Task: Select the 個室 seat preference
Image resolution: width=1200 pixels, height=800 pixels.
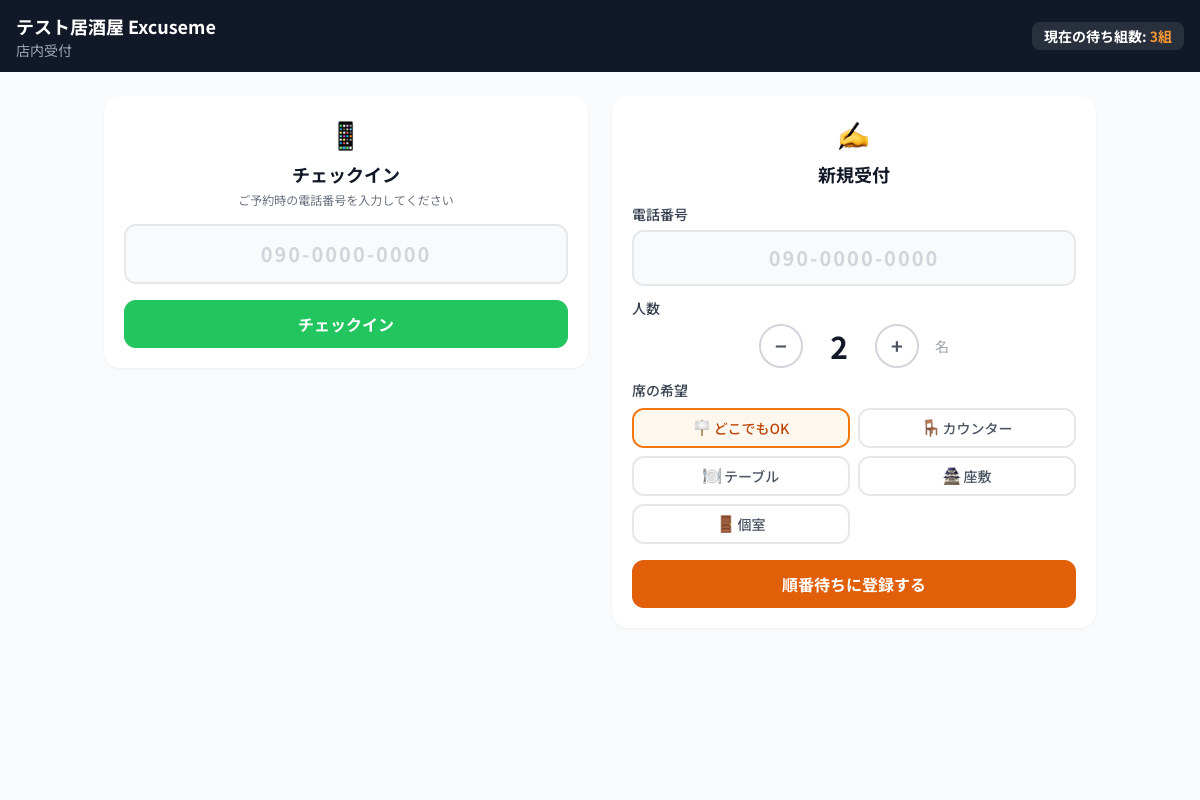Action: (x=740, y=523)
